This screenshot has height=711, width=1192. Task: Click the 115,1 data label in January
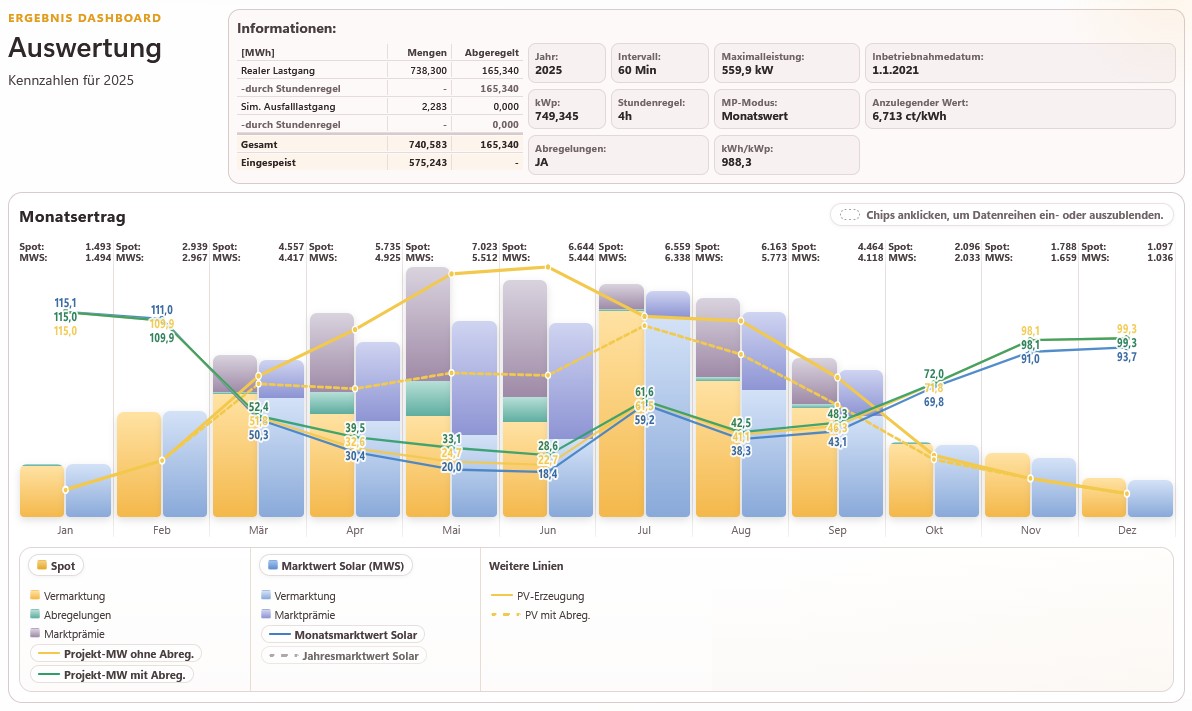(x=65, y=303)
